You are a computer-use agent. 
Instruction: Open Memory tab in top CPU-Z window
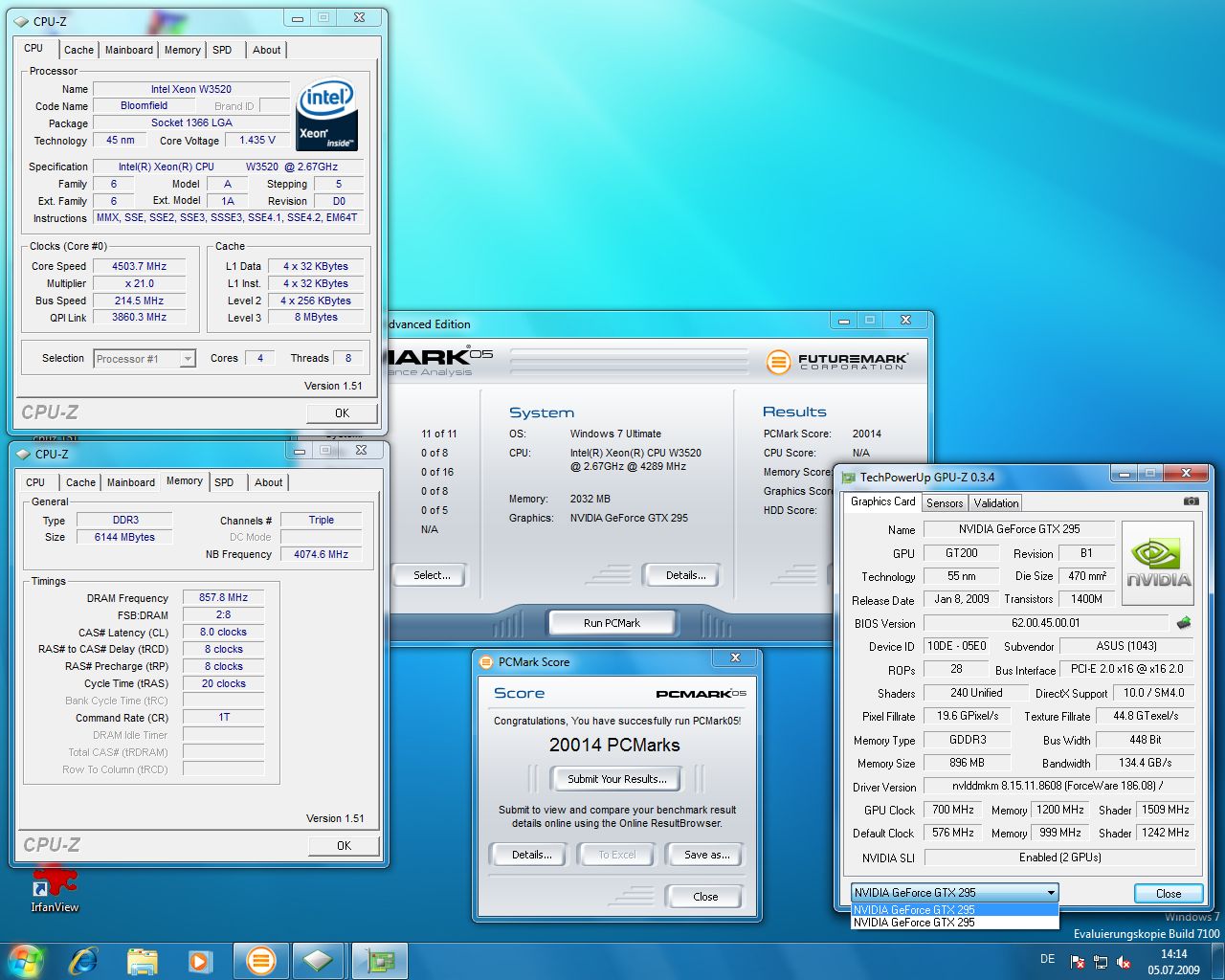point(182,50)
